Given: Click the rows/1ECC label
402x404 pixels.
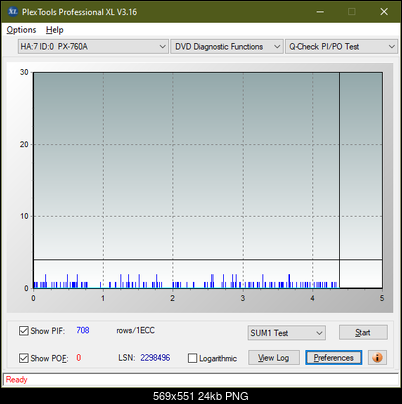Looking at the screenshot, I should [135, 330].
